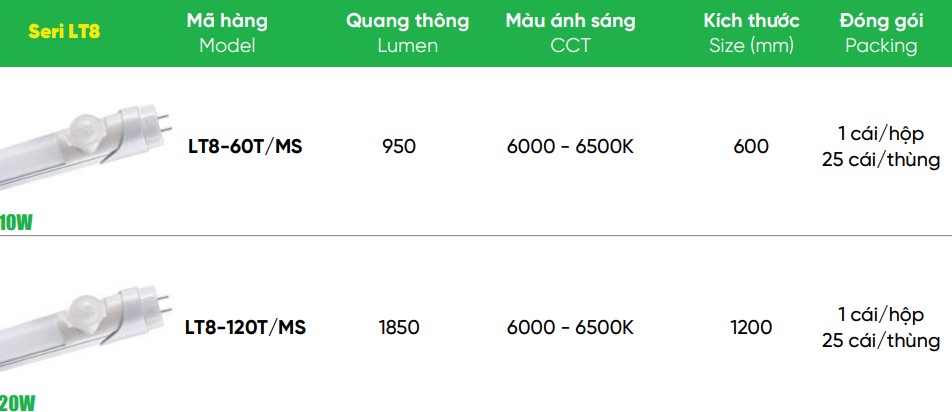Select model code LT8-60T/MS
The image size is (952, 412).
pos(245,147)
